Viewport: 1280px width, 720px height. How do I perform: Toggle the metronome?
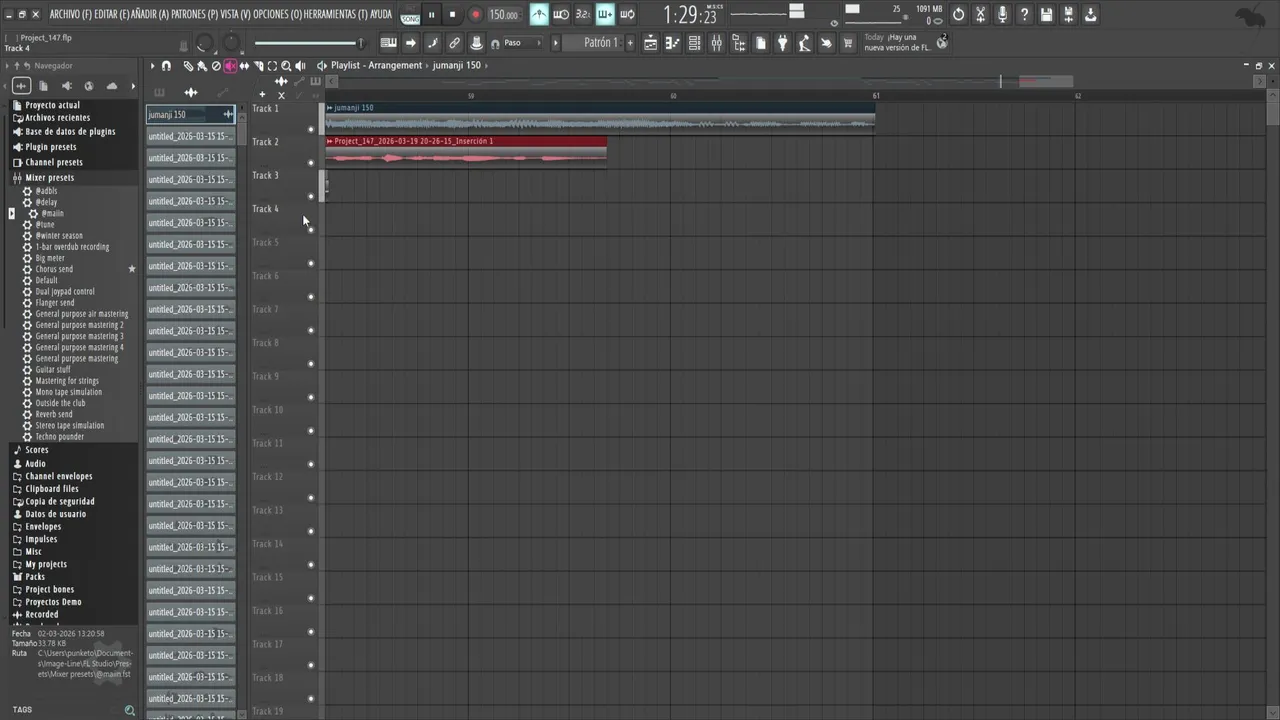[539, 15]
